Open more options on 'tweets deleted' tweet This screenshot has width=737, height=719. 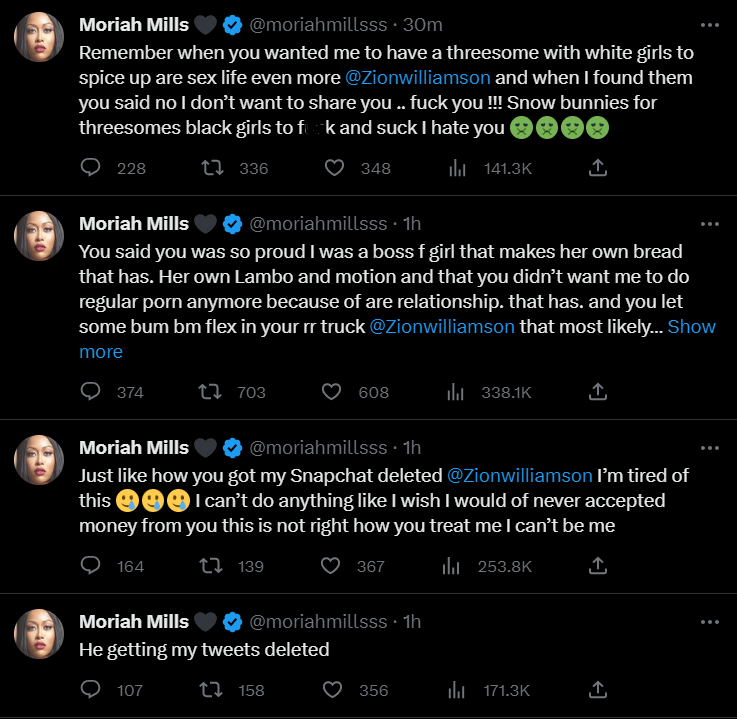click(710, 621)
